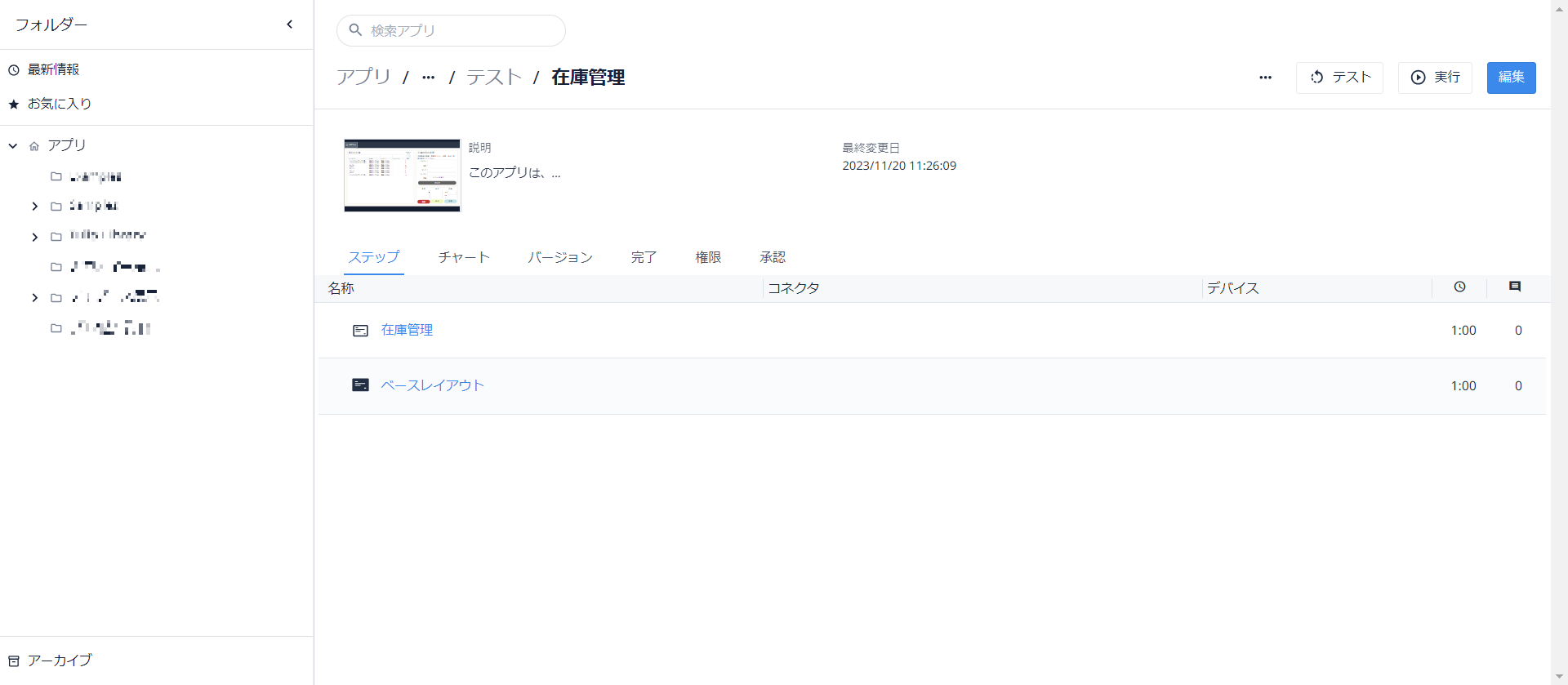1568x685 pixels.
Task: Click comment count 0 in 在庫管理 row
Action: tap(1518, 331)
